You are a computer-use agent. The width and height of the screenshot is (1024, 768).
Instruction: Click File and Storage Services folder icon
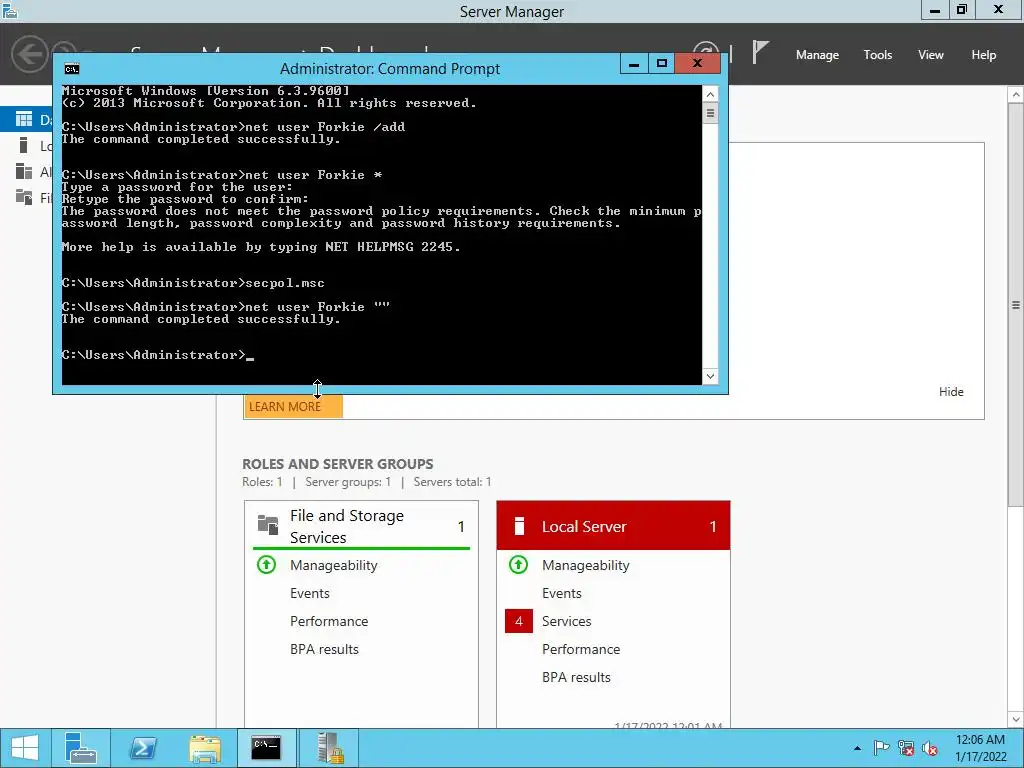click(x=268, y=525)
